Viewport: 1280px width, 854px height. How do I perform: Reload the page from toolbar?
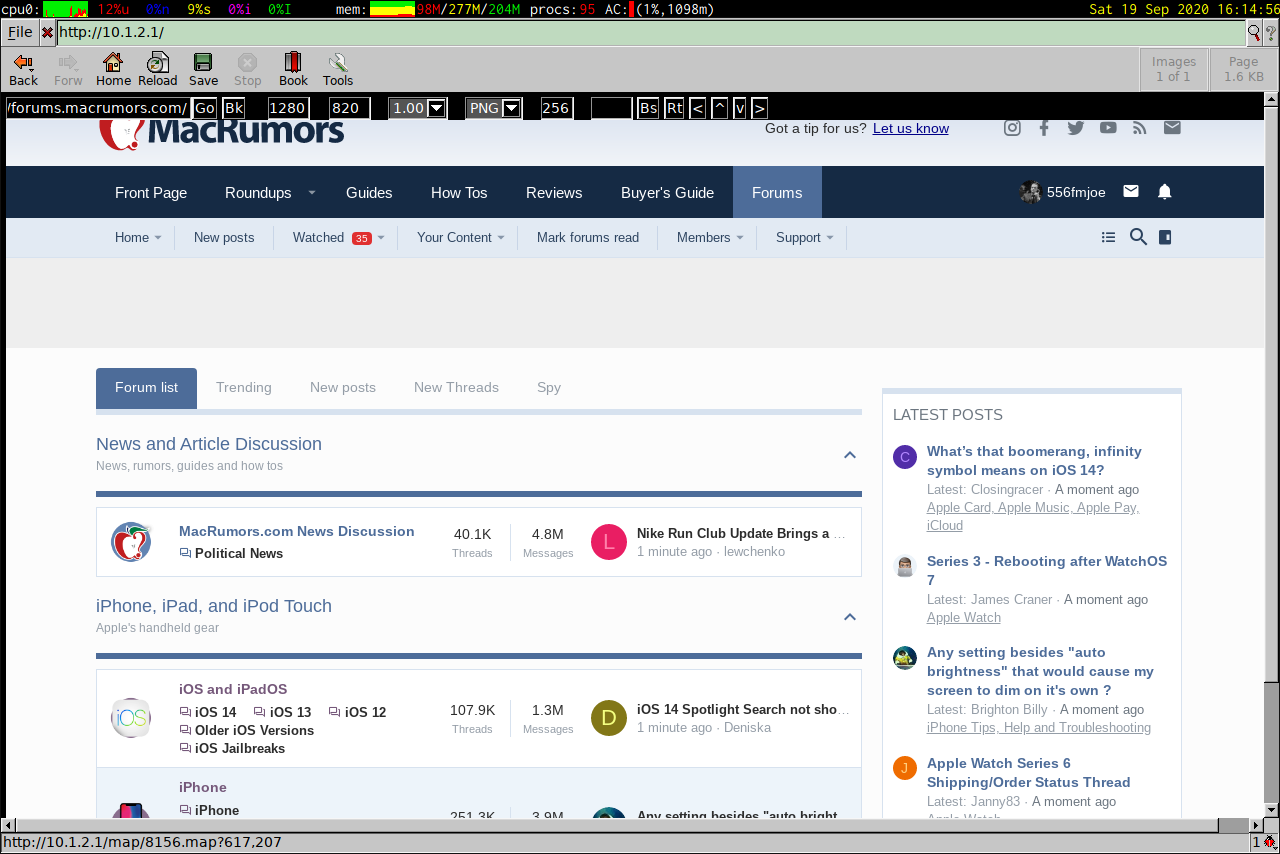[158, 70]
